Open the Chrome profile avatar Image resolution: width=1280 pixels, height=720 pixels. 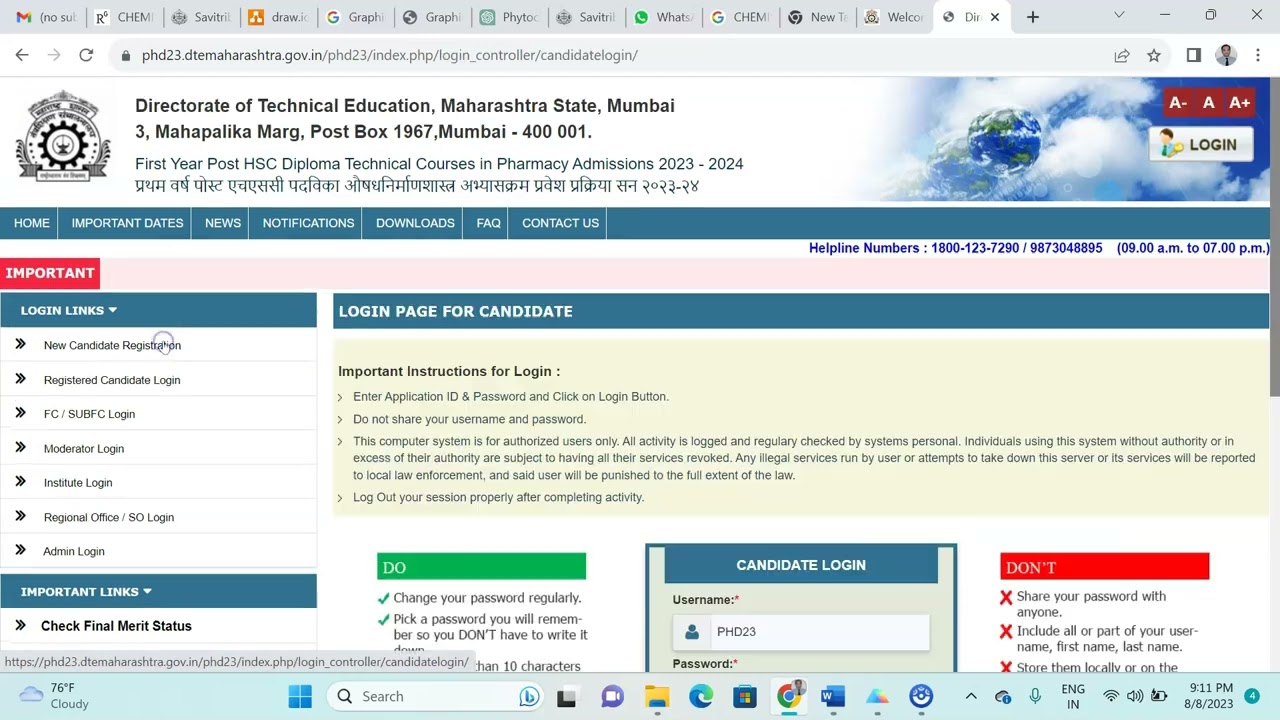(x=1226, y=55)
